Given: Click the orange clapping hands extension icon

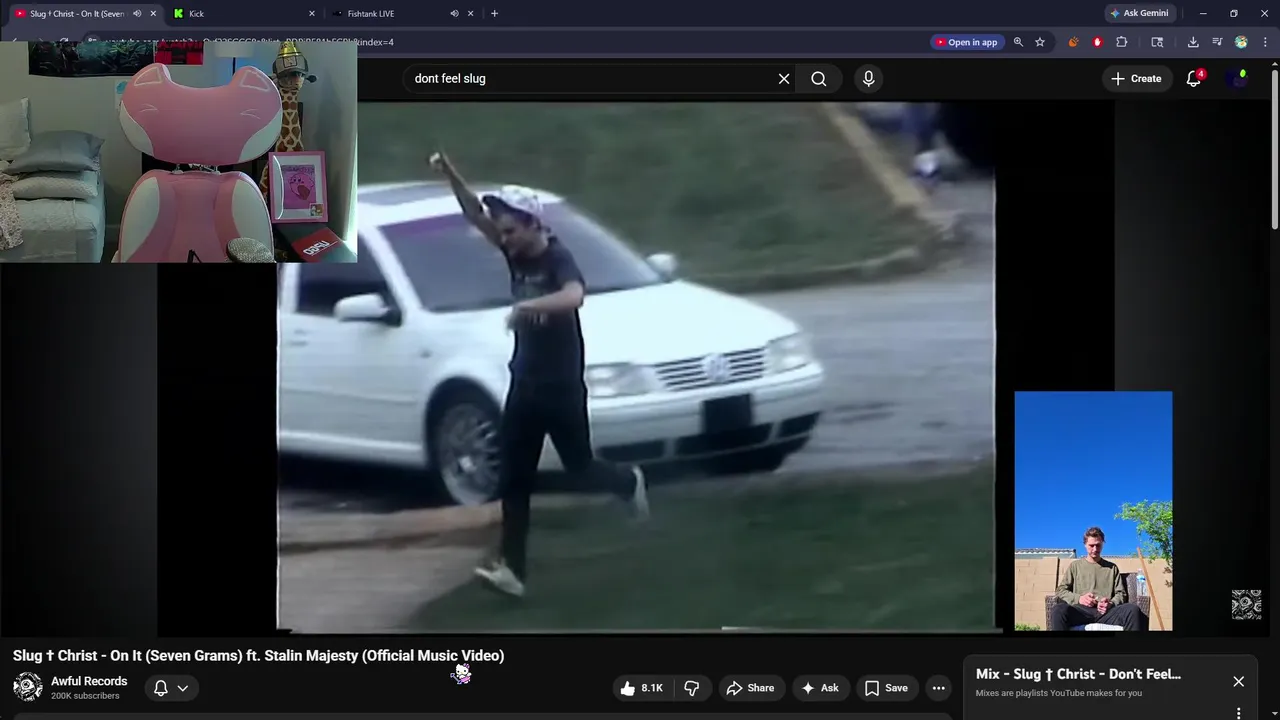Looking at the screenshot, I should [x=1073, y=42].
